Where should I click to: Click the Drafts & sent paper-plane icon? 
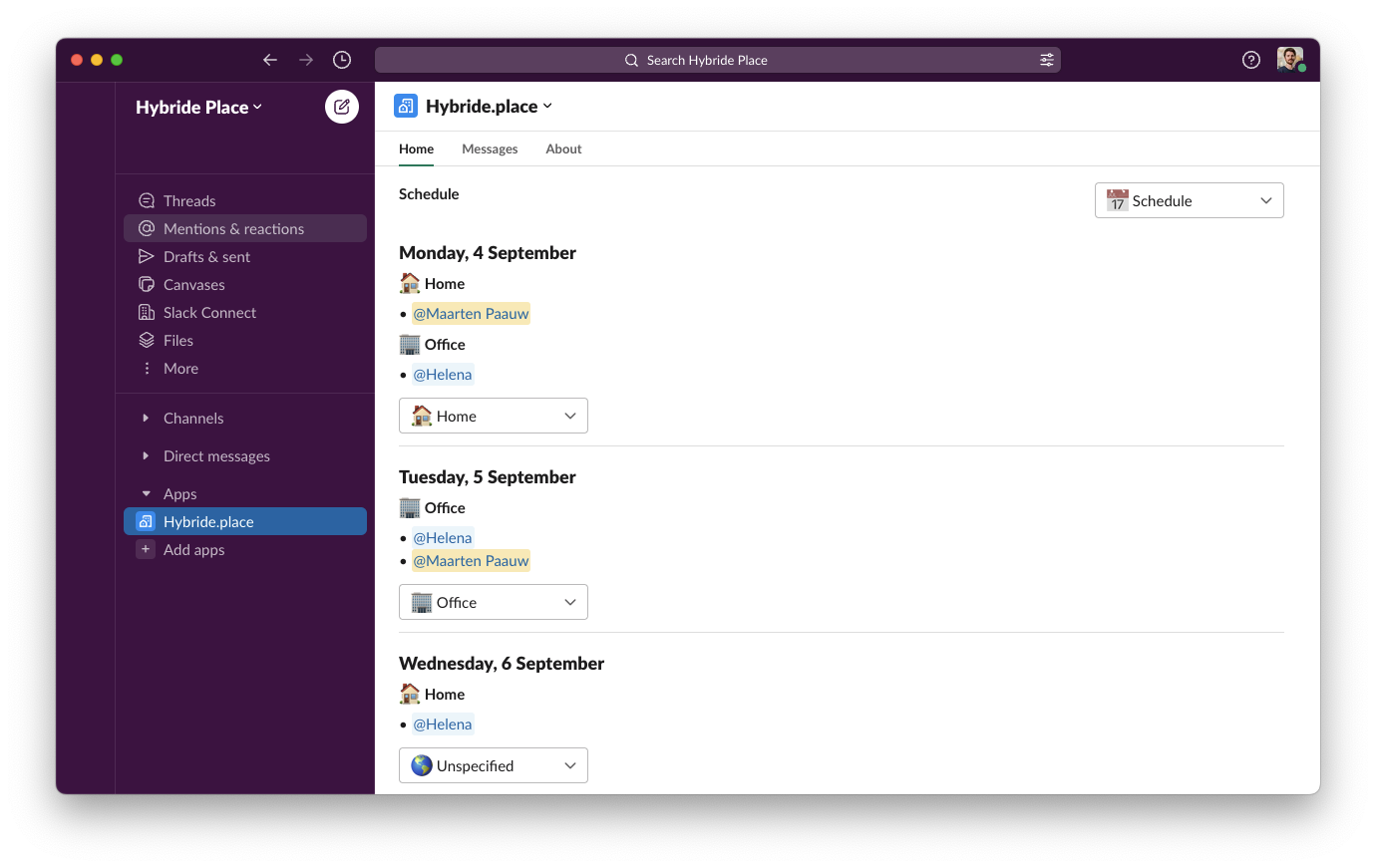coord(147,256)
